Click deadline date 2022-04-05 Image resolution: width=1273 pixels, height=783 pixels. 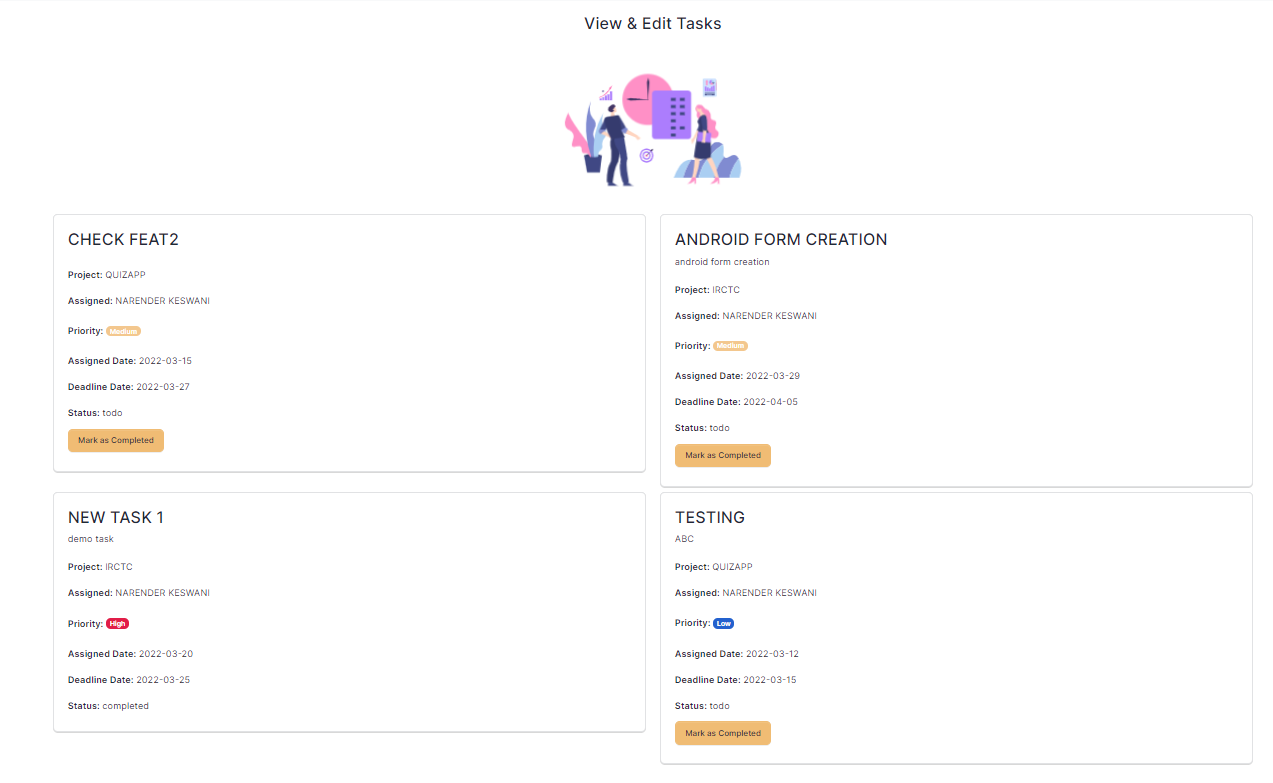(x=771, y=402)
